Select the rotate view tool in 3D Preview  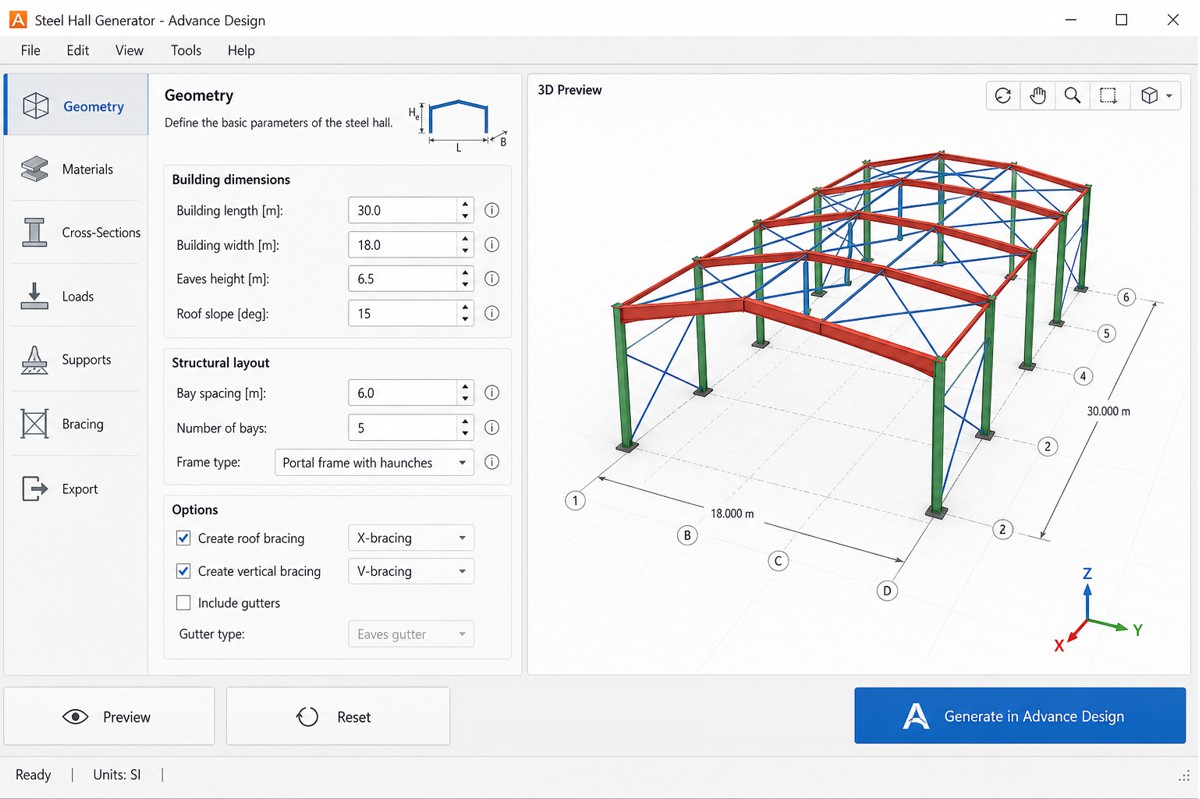(1003, 95)
